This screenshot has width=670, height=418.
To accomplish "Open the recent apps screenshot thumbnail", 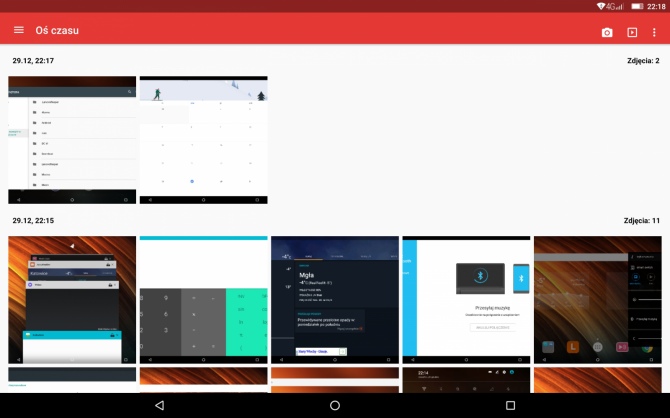I will (x=72, y=300).
